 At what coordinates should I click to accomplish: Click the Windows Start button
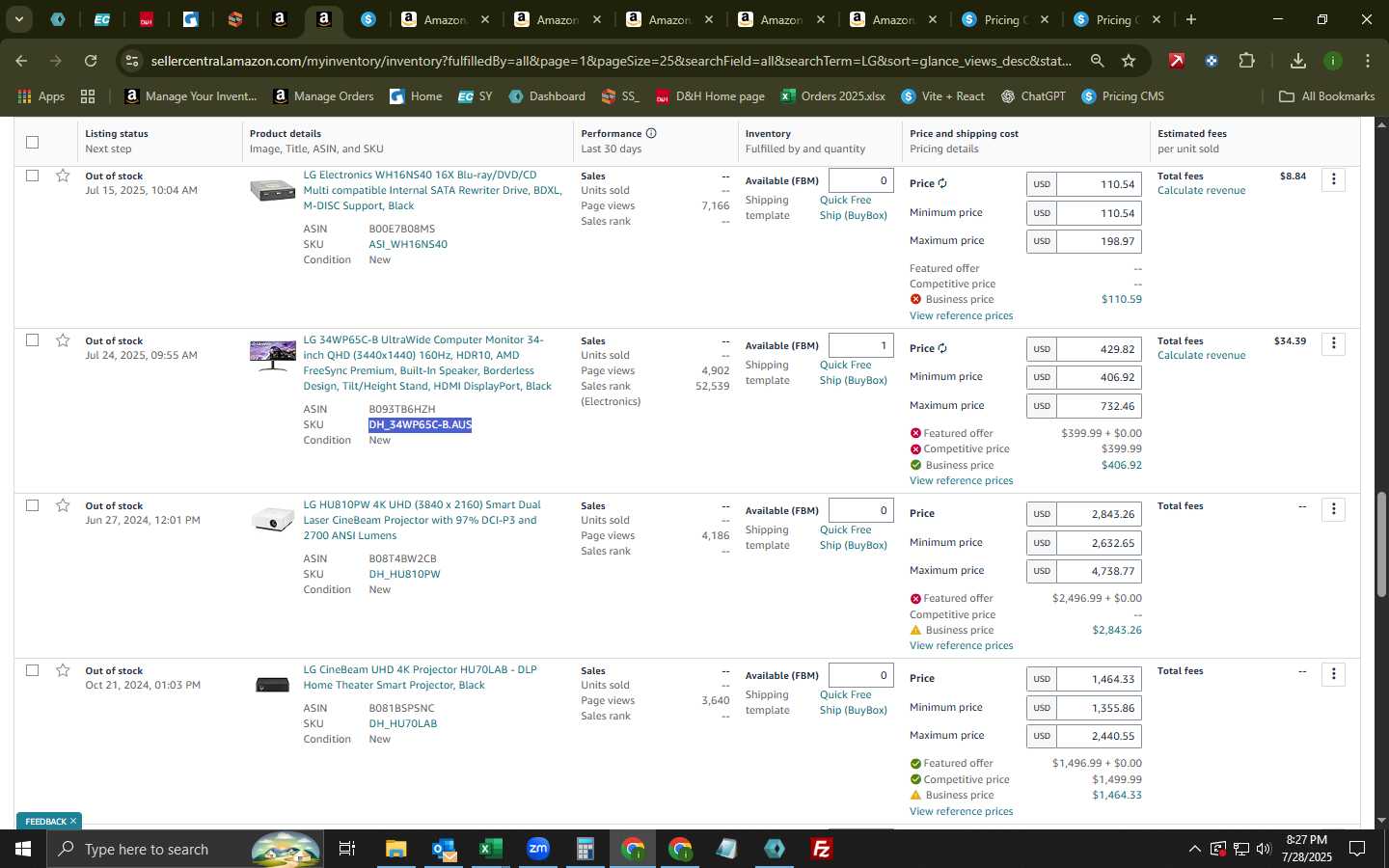pos(23,849)
